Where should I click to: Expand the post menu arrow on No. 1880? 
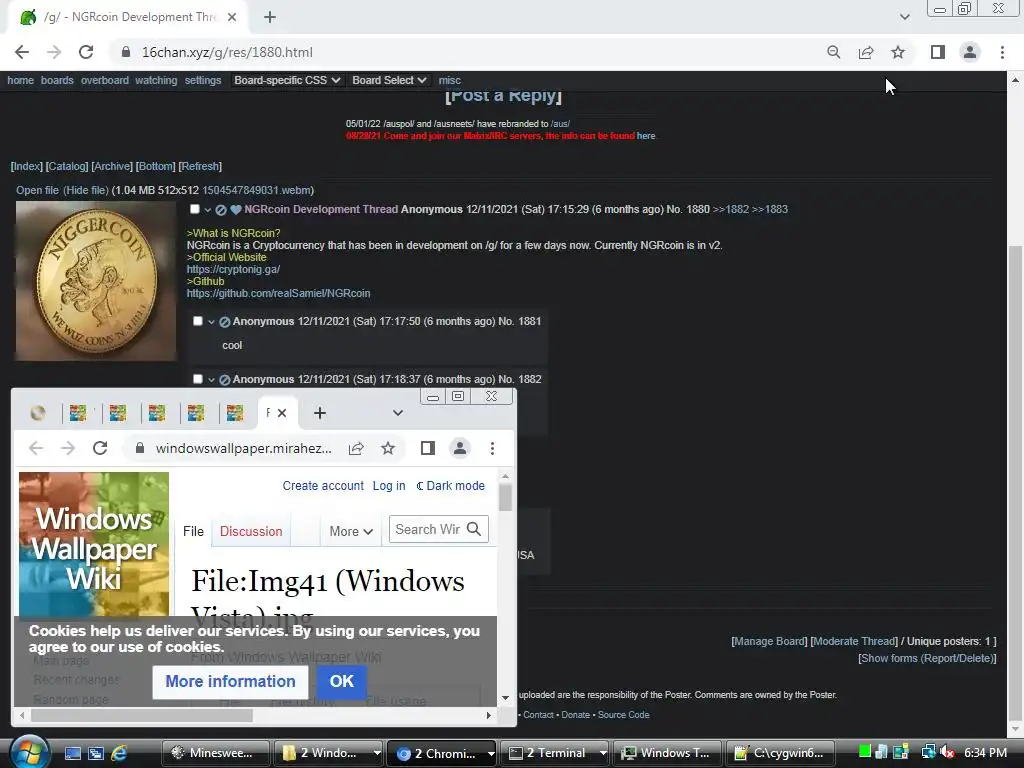coord(208,210)
